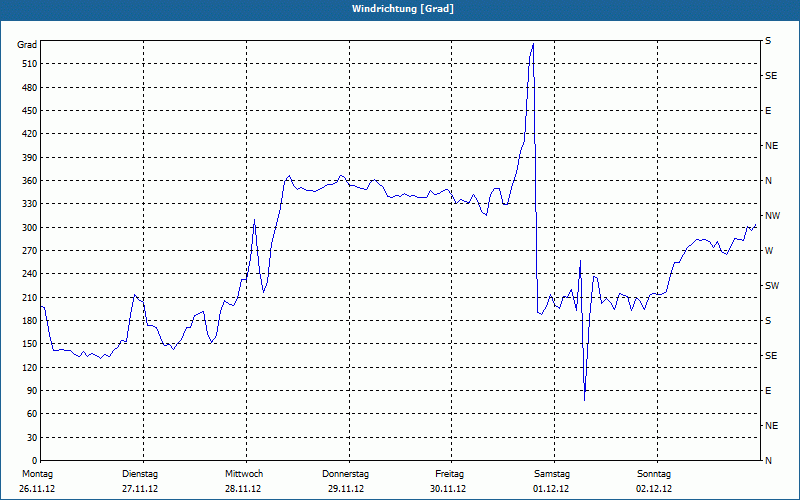Click the 330 left-axis value
Image resolution: width=800 pixels, height=500 pixels.
click(30, 204)
